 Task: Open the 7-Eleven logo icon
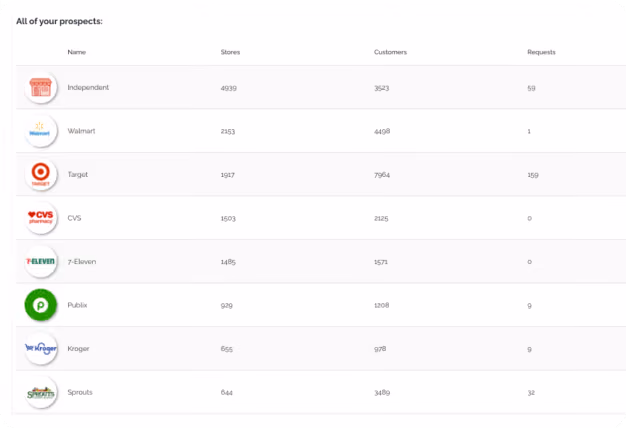pos(41,261)
